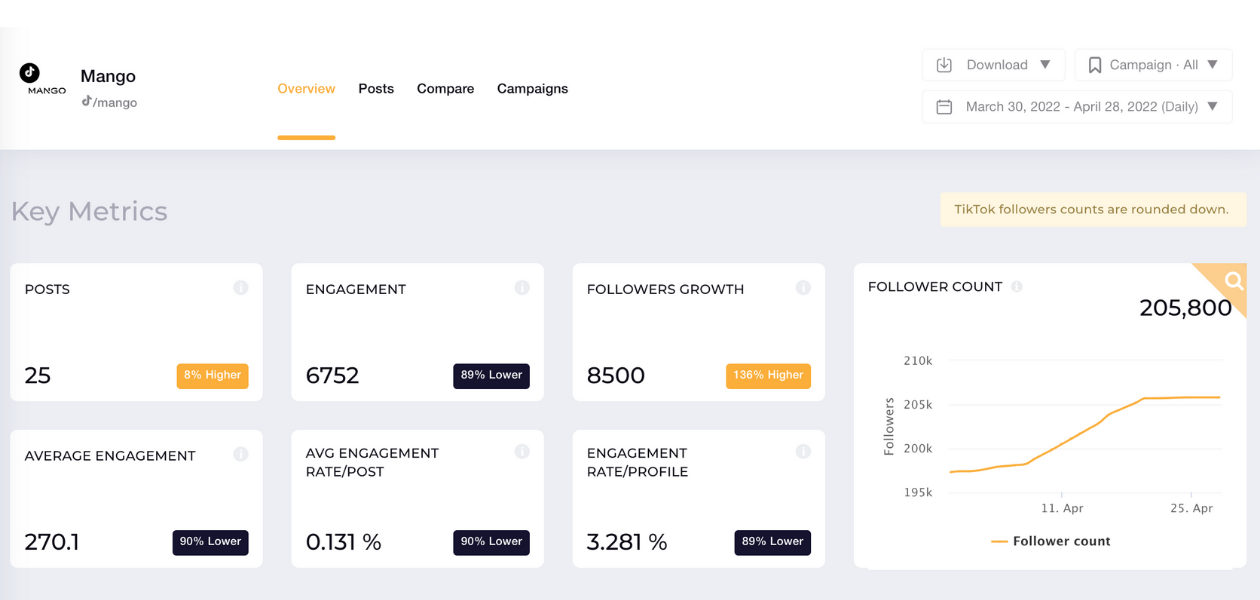Image resolution: width=1260 pixels, height=600 pixels.
Task: Open info icon on Engagement Rate/Profile card
Action: [803, 452]
